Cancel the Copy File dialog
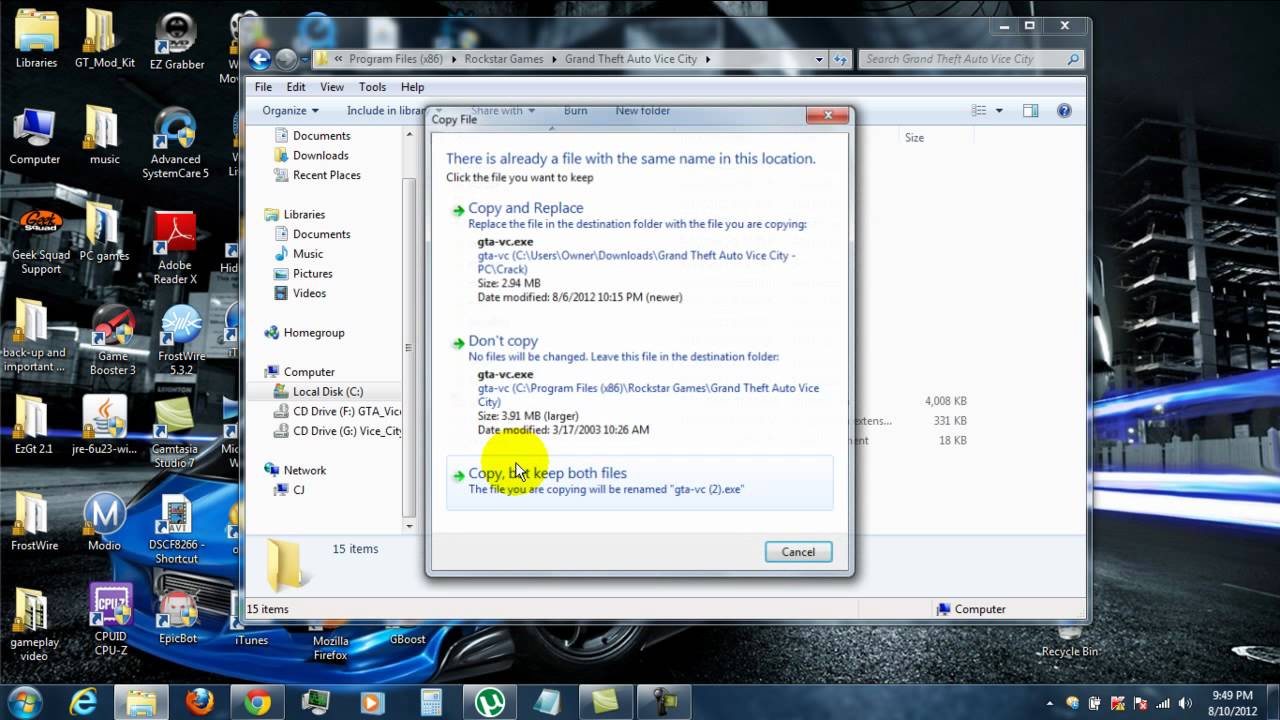Screen dimensions: 1280x720 tap(798, 552)
